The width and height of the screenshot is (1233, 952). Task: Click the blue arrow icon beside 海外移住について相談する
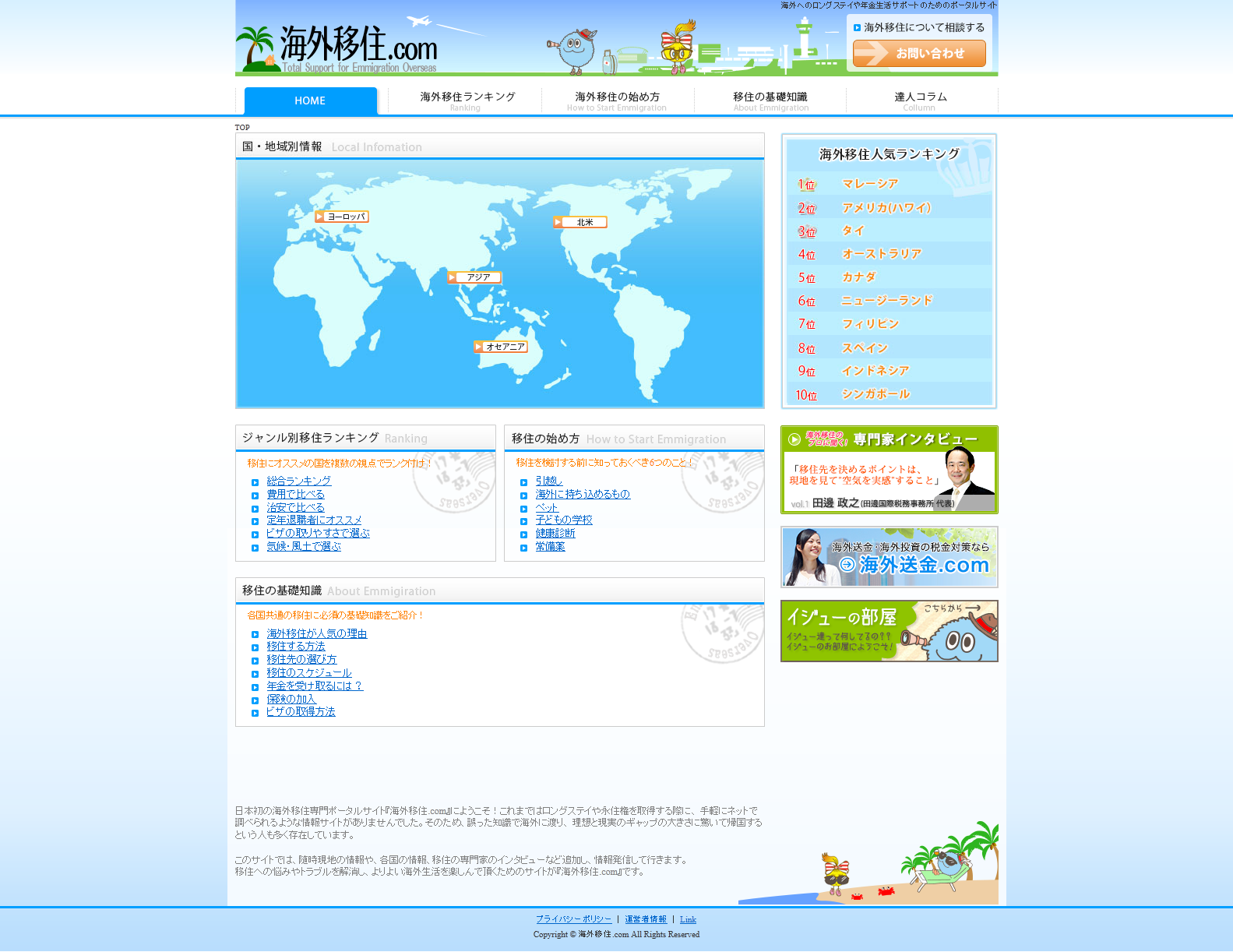857,28
